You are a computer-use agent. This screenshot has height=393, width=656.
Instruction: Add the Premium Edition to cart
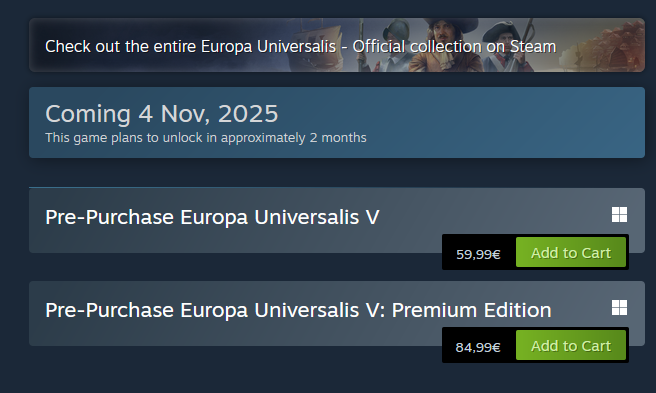pos(571,345)
